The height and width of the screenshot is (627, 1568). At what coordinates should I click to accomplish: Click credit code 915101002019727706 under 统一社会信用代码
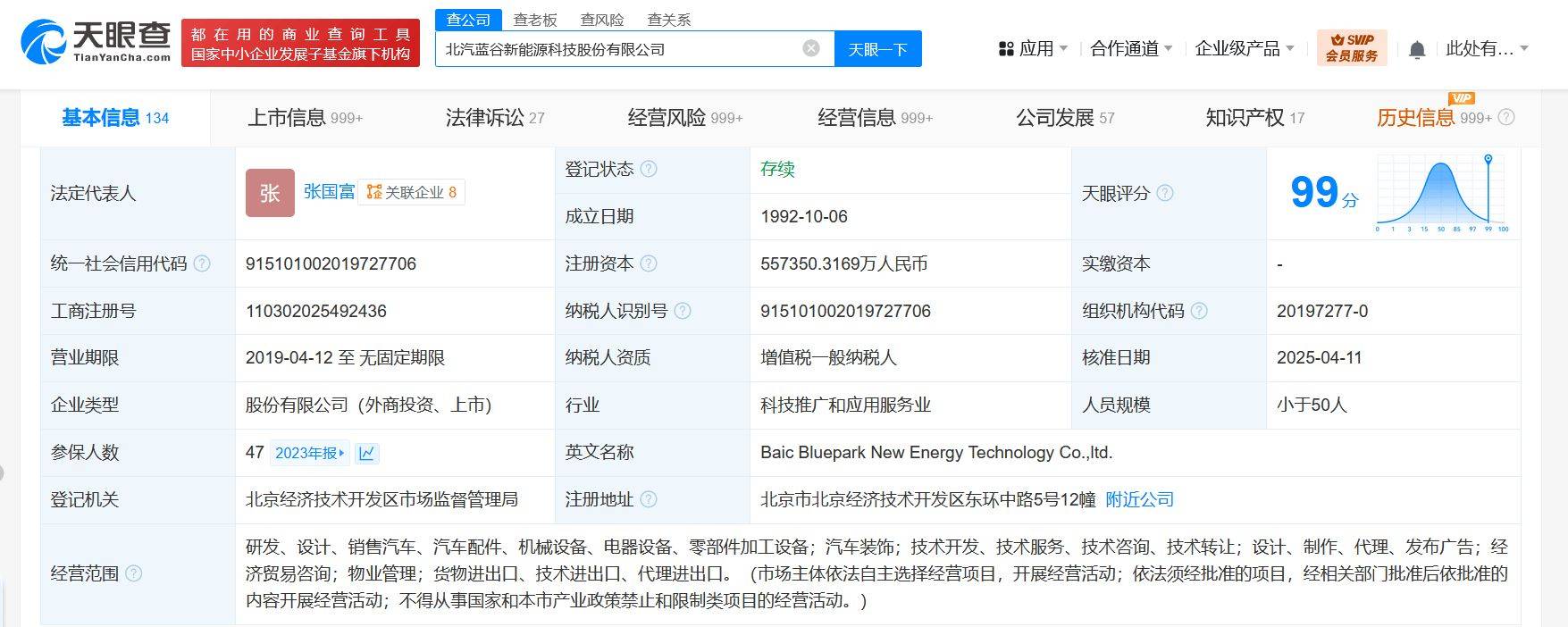pyautogui.click(x=331, y=263)
